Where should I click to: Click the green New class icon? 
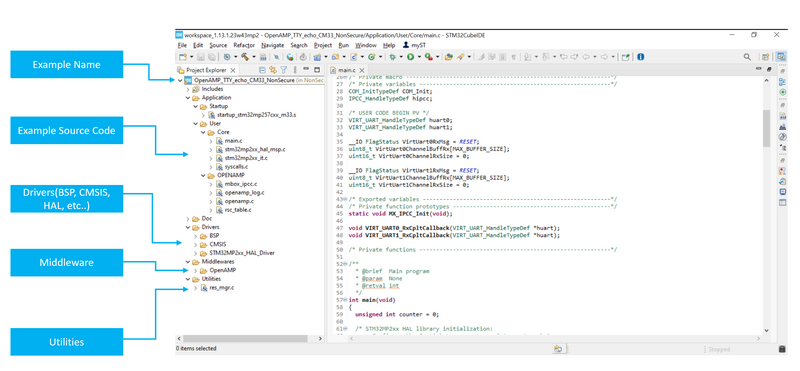pyautogui.click(x=372, y=57)
